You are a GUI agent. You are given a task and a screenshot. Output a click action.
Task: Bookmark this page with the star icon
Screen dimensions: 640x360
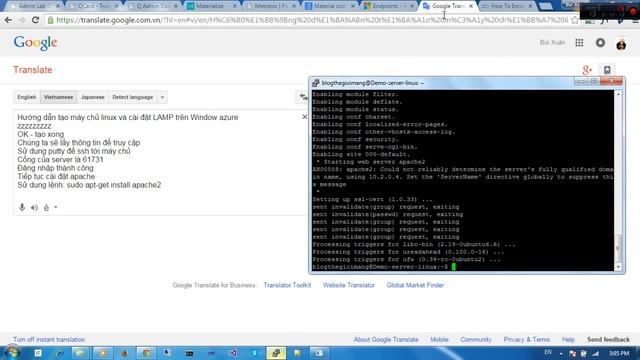(x=575, y=20)
